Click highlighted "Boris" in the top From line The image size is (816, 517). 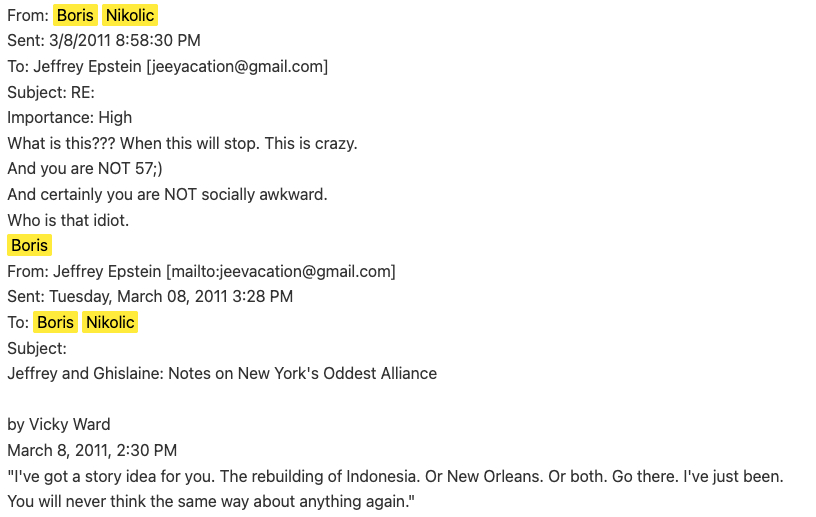pyautogui.click(x=75, y=15)
